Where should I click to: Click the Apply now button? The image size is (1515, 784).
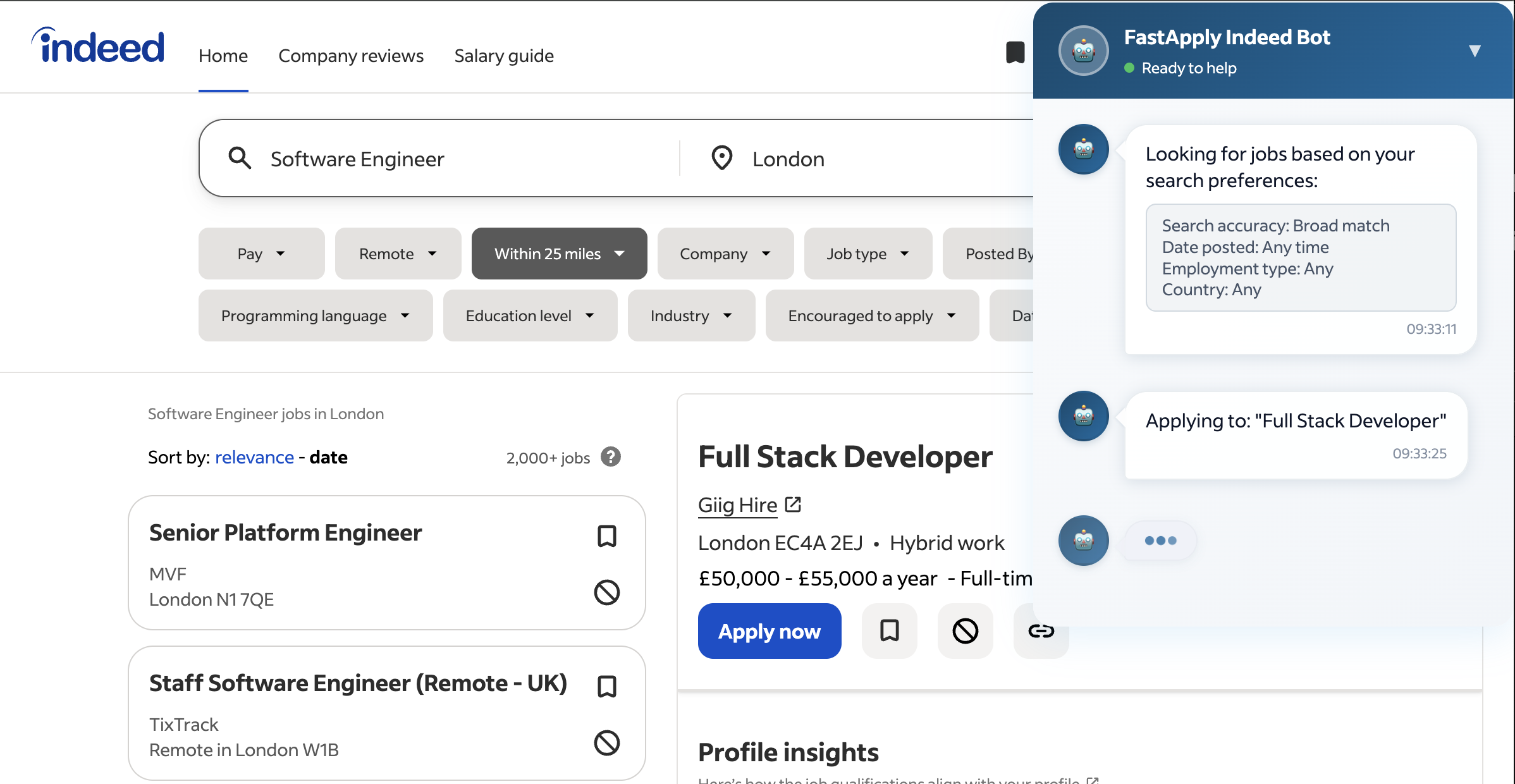[x=769, y=631]
